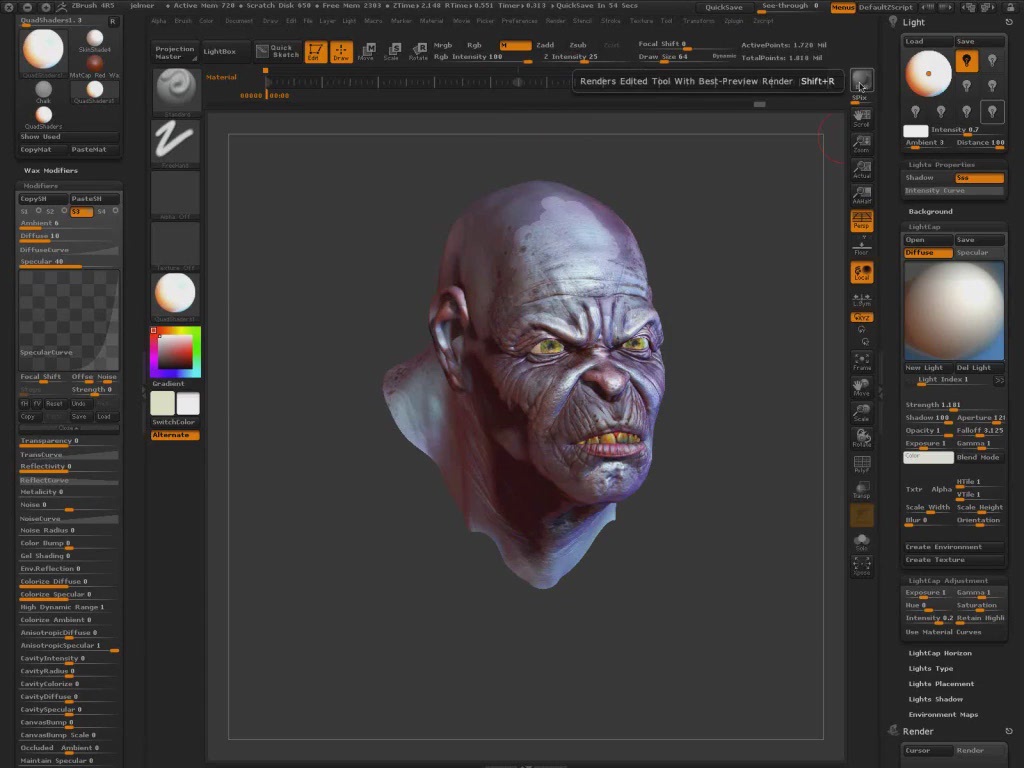Expand the Lights Type section

pos(931,668)
